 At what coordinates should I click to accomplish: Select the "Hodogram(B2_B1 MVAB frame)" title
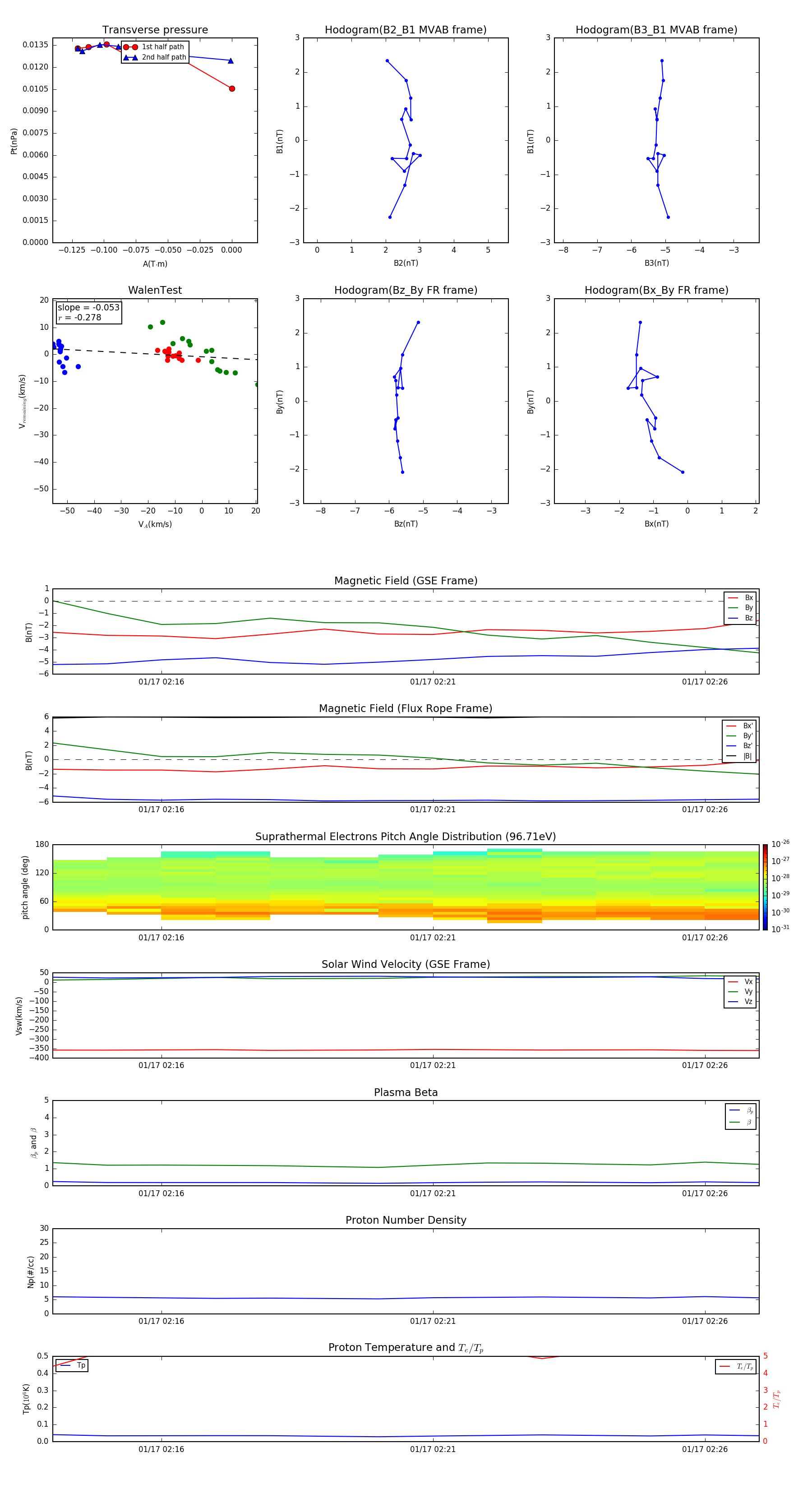pos(406,29)
